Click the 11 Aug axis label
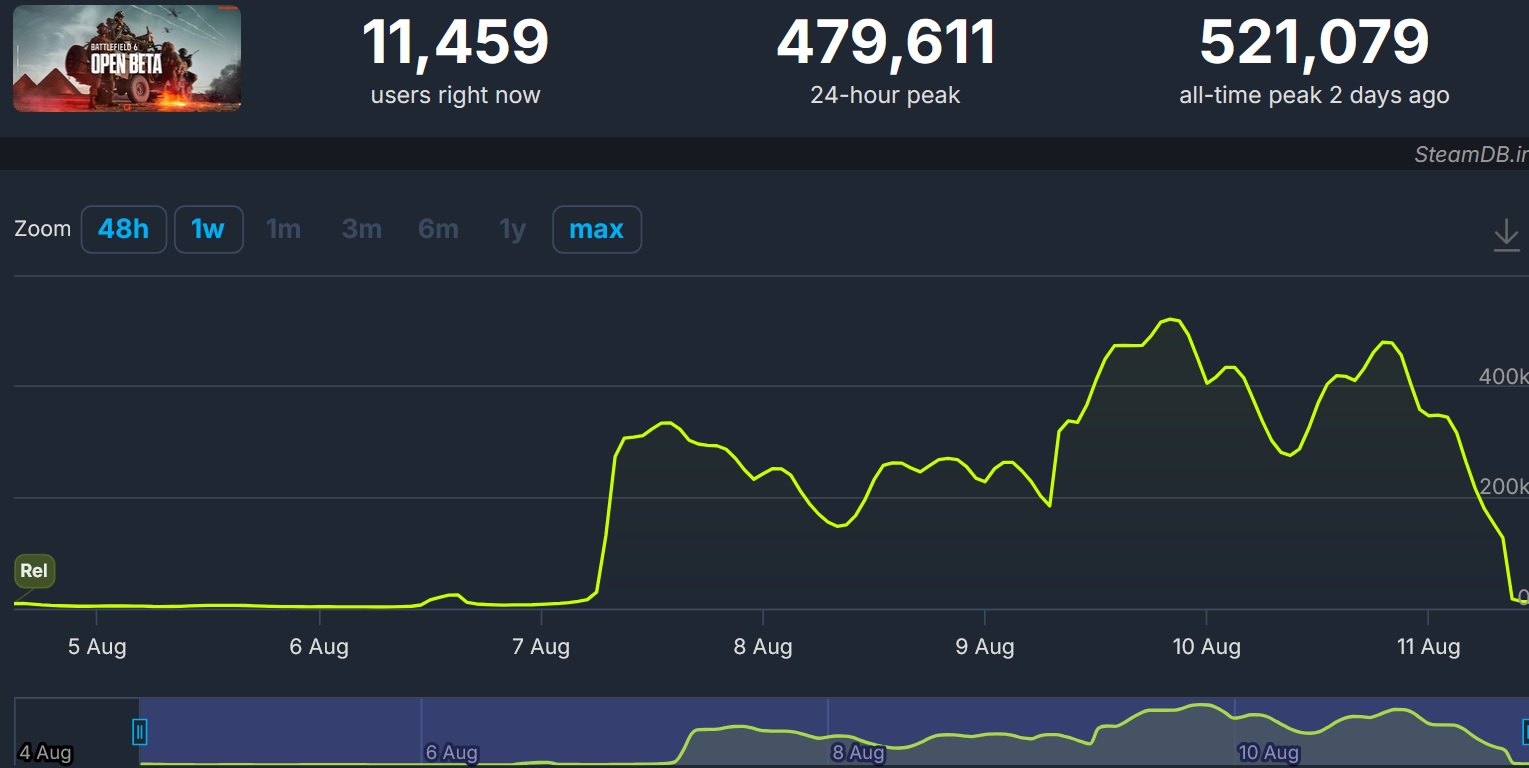The image size is (1529, 768). click(x=1429, y=647)
